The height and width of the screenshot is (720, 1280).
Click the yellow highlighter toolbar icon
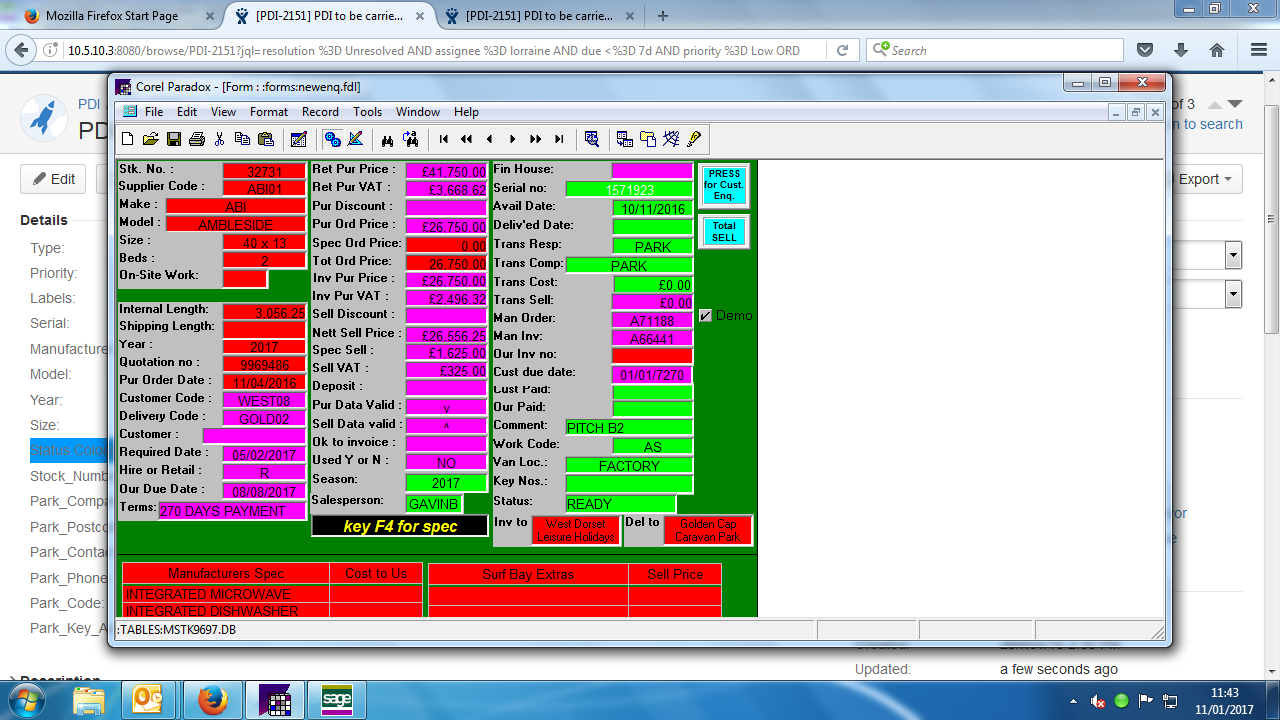coord(694,139)
